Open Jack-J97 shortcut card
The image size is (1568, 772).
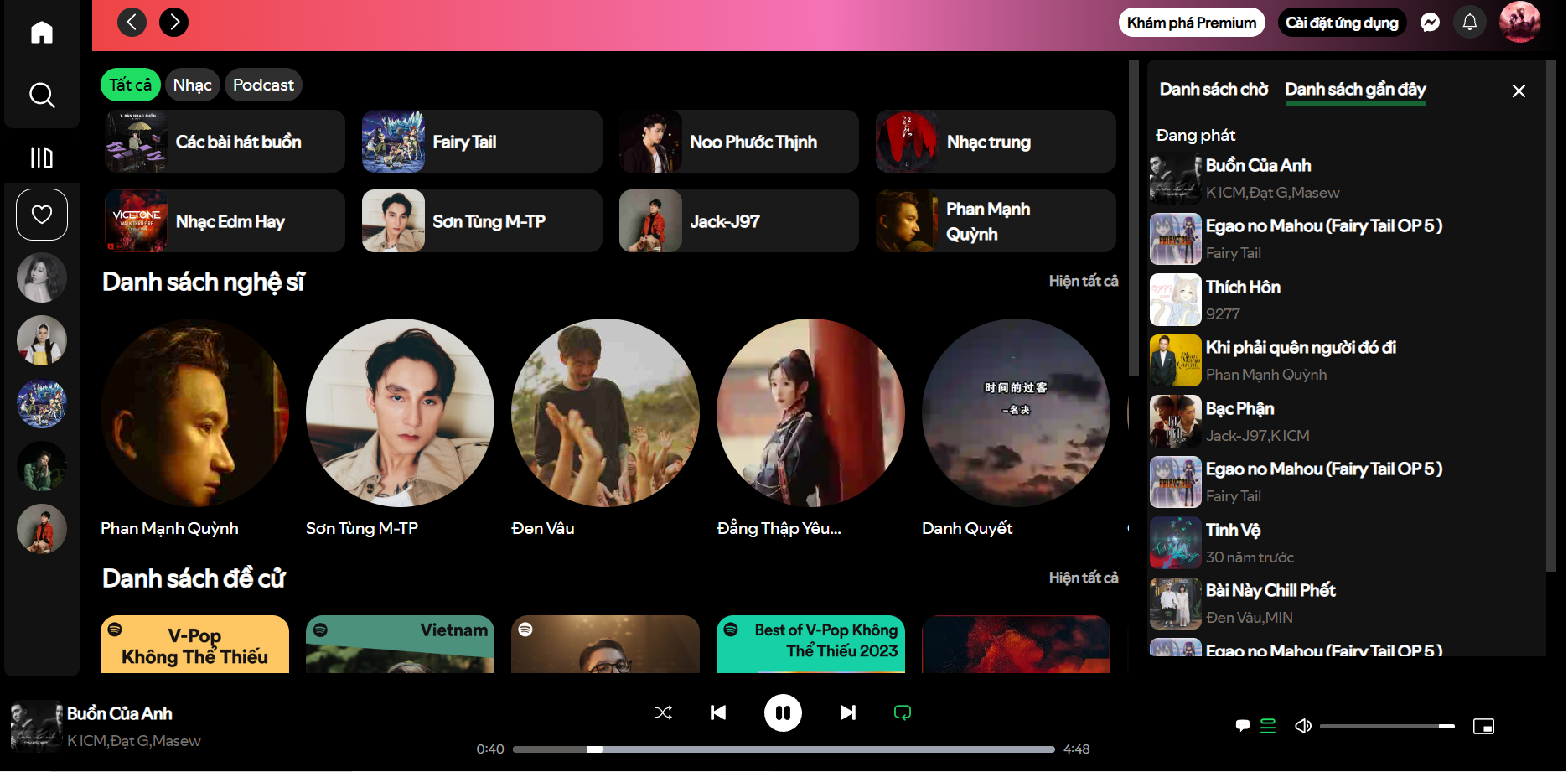click(x=739, y=221)
